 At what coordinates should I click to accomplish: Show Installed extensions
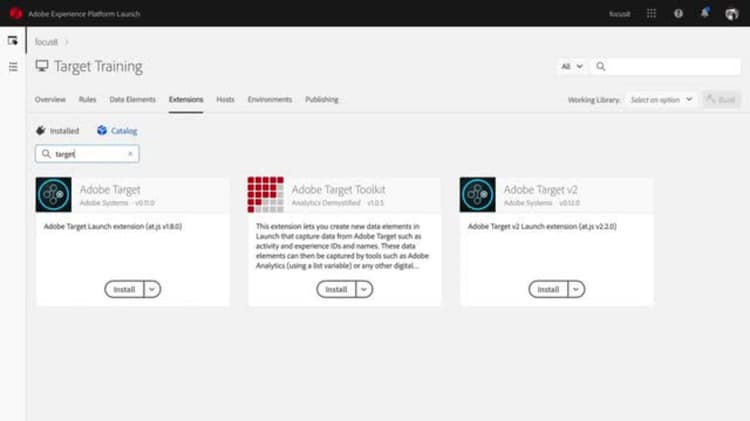57,131
